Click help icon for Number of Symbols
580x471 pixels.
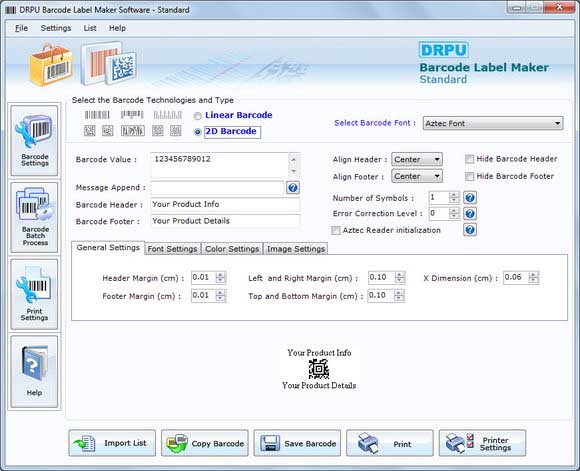470,198
